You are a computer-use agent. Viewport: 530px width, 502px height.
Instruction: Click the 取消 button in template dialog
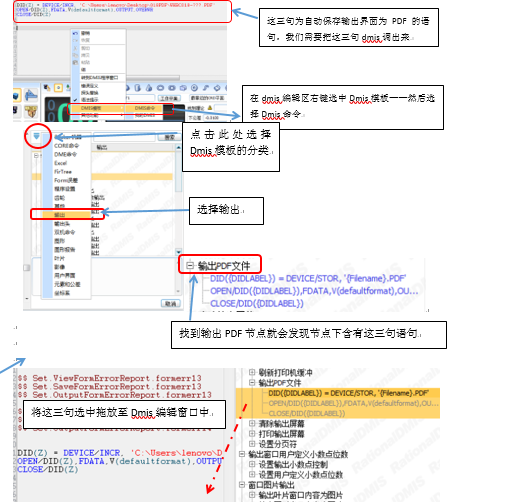tap(170, 304)
